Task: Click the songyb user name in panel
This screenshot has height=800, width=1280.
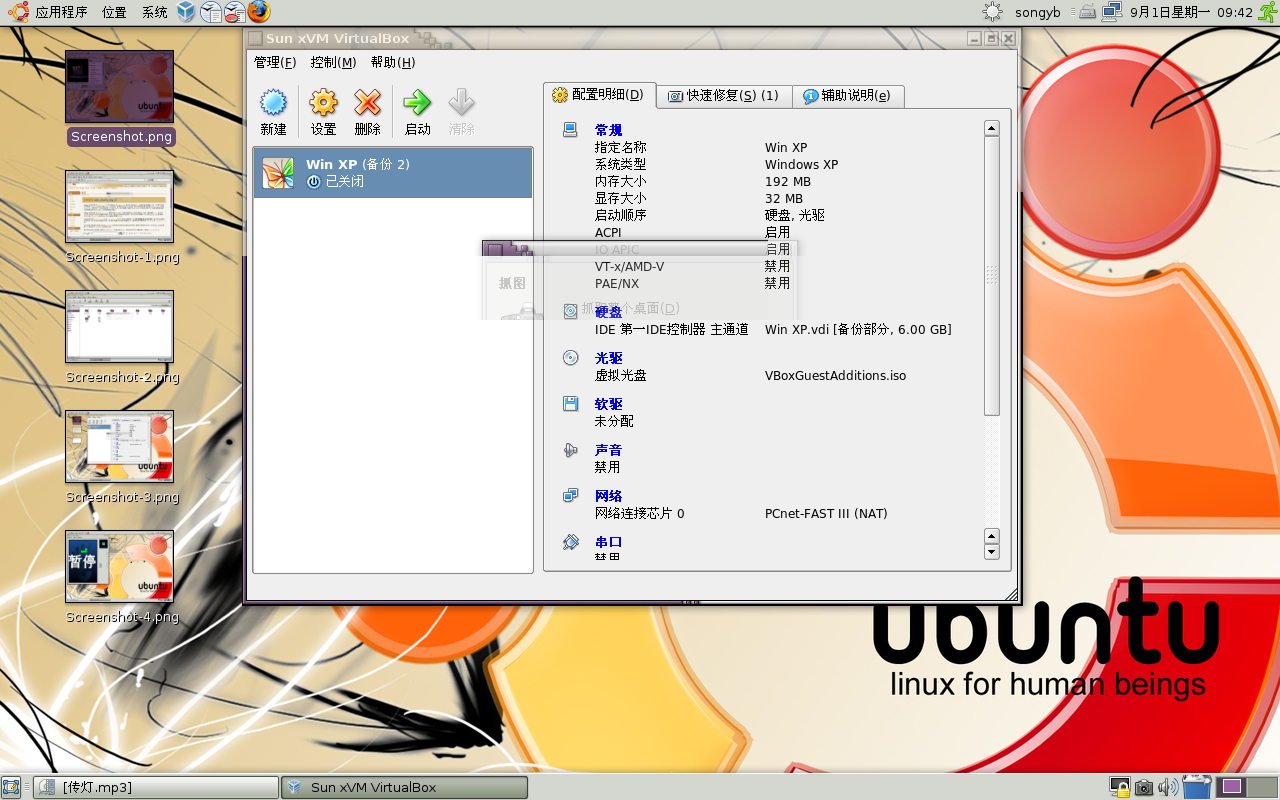Action: click(1036, 13)
